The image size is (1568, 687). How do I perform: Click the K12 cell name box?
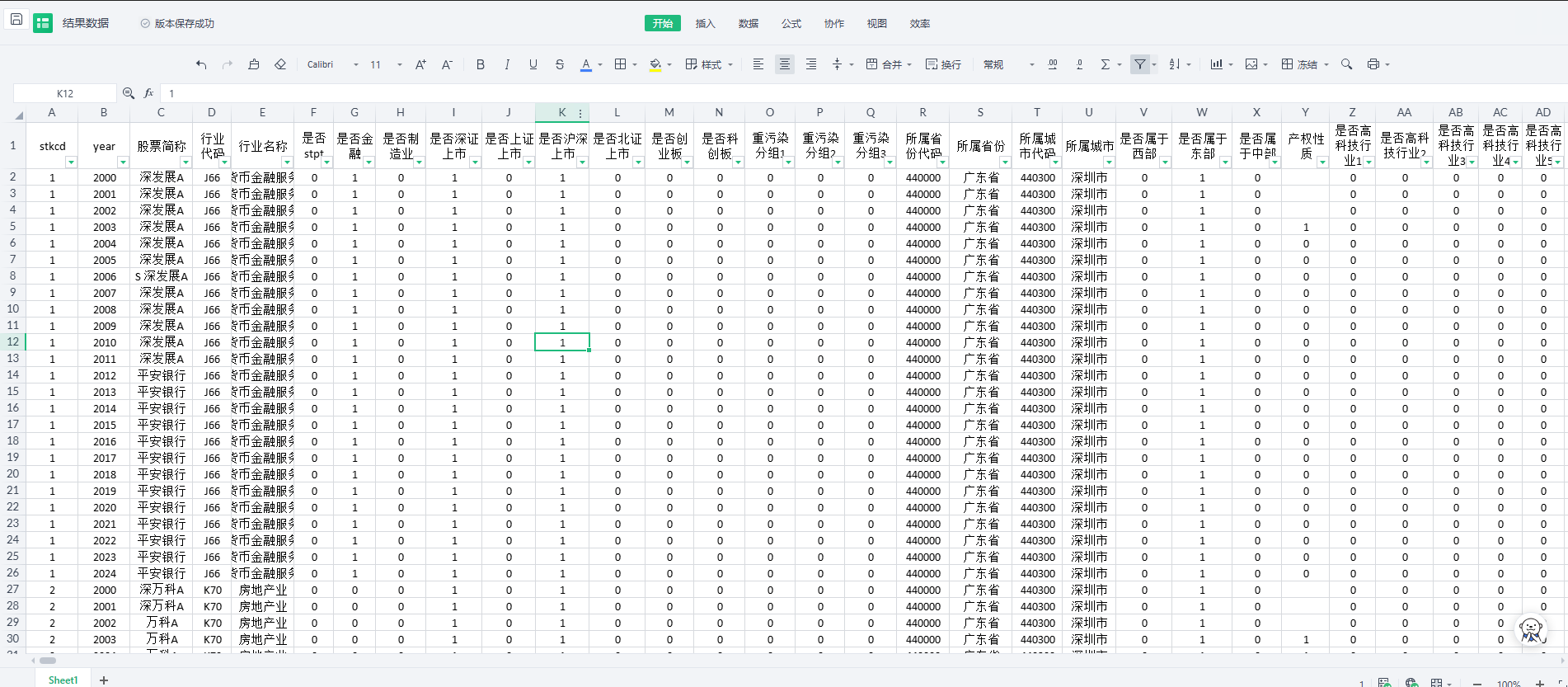(x=65, y=93)
